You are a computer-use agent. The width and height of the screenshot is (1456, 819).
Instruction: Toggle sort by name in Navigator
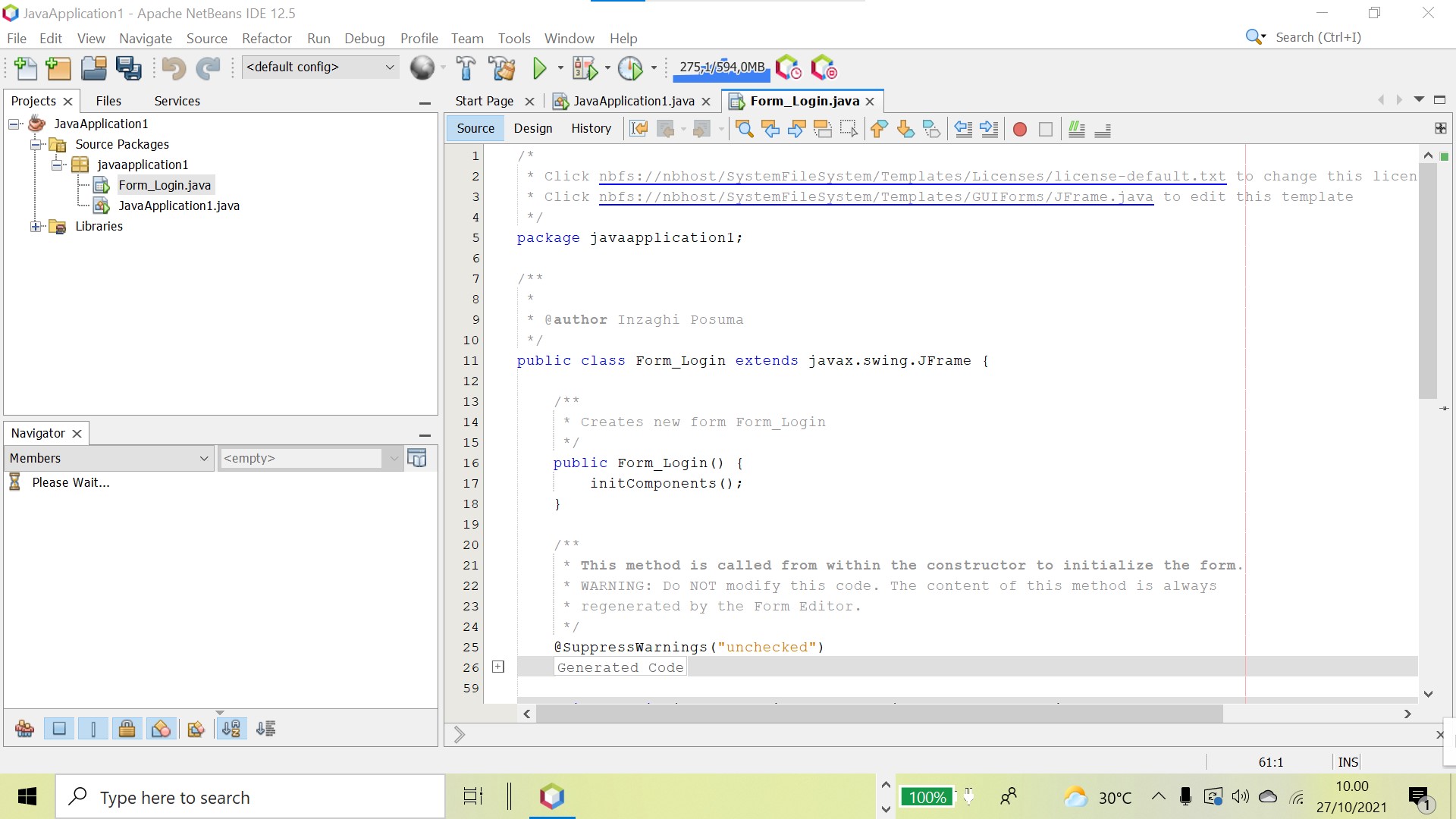point(231,729)
